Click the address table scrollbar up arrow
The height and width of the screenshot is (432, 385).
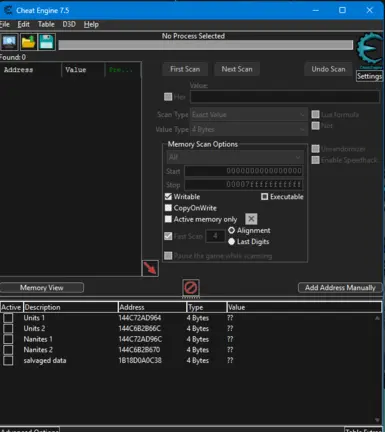point(377,318)
